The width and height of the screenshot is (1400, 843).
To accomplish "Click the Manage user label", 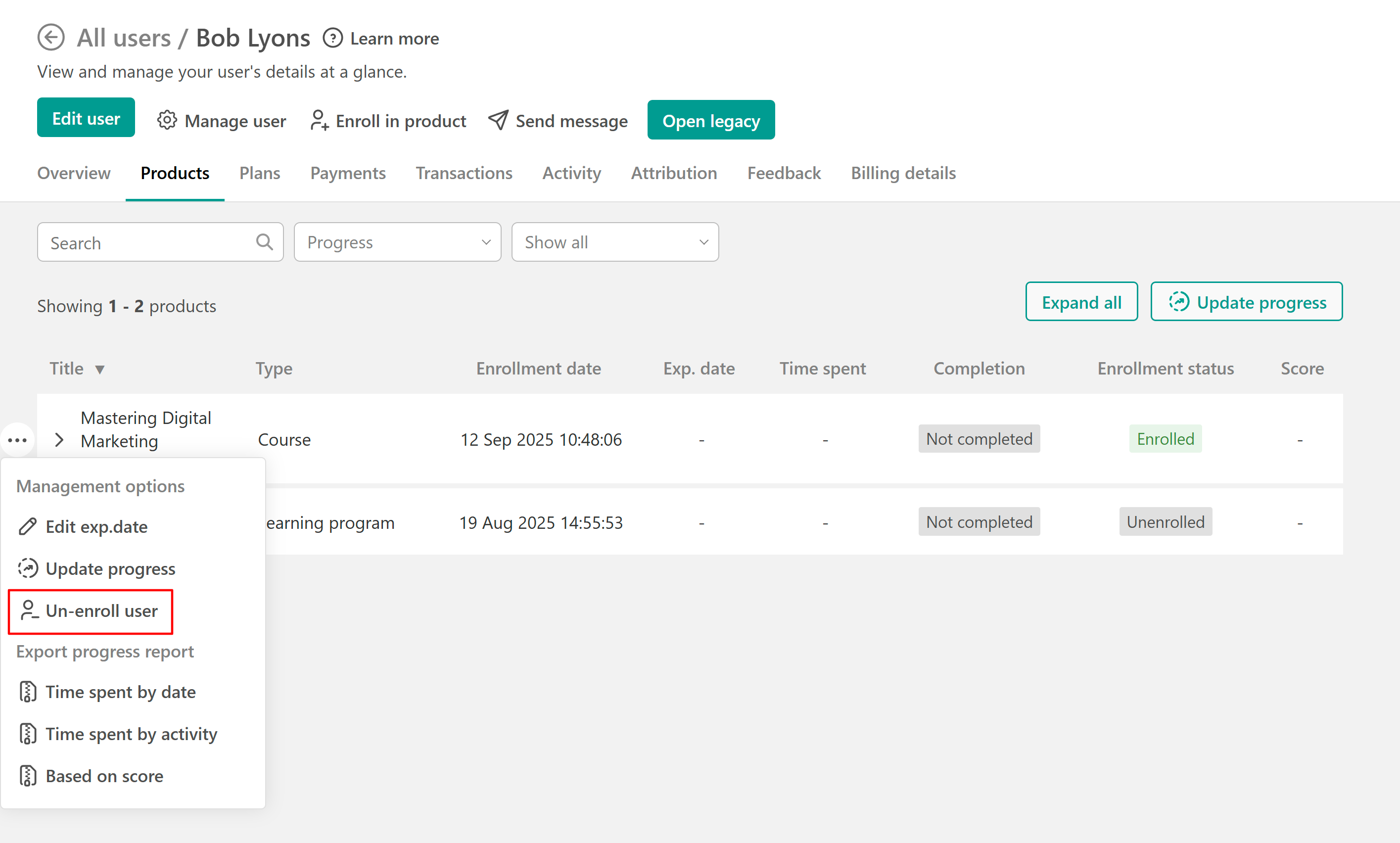I will [x=235, y=121].
